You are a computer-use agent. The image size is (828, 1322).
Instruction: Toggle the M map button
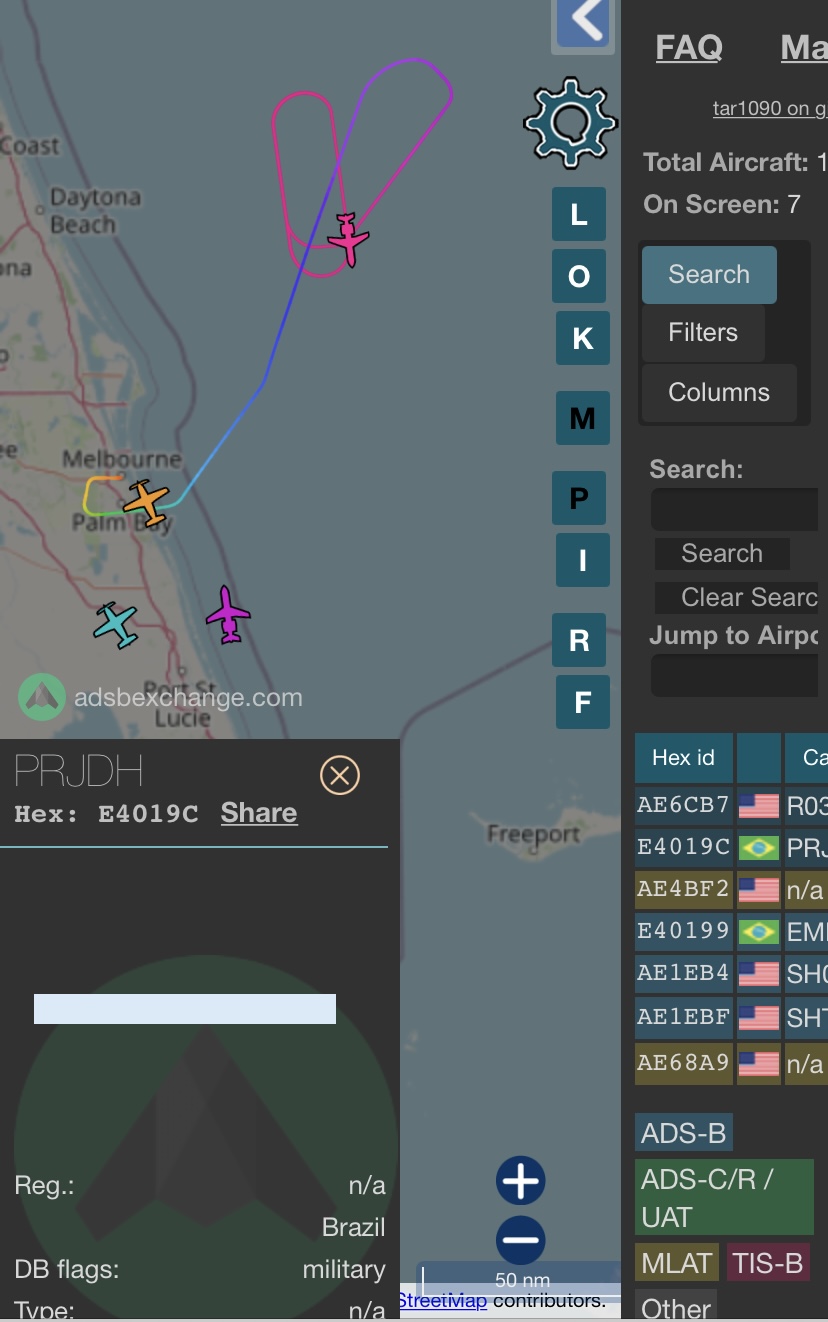(582, 418)
